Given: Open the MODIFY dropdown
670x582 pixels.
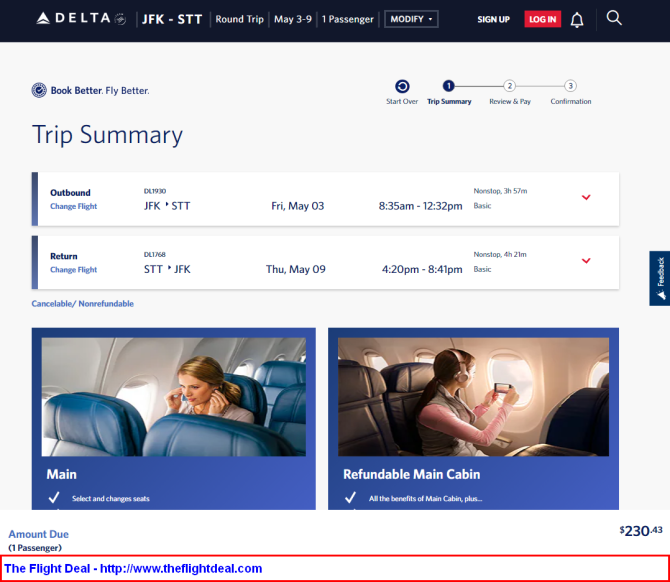Looking at the screenshot, I should 411,19.
